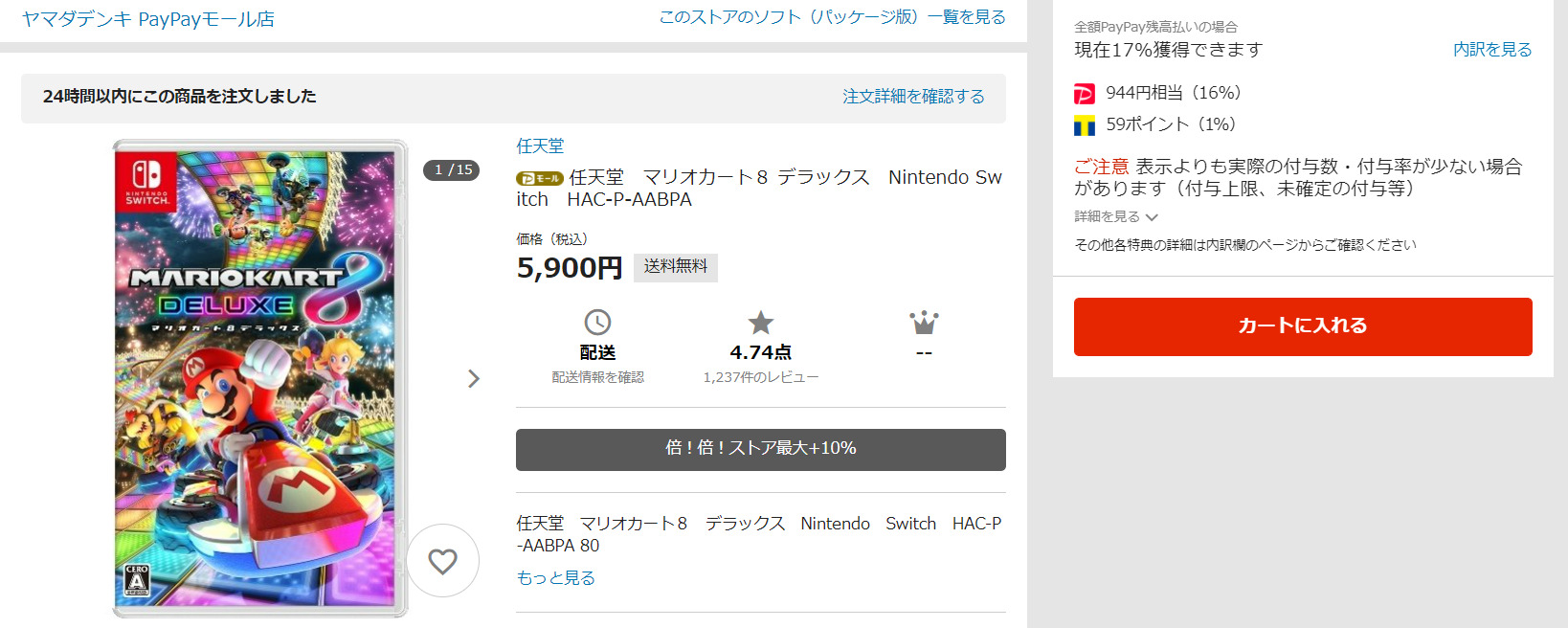Click the description text ending AABPA 80
Screen dimensions: 1568x628
(x=759, y=534)
